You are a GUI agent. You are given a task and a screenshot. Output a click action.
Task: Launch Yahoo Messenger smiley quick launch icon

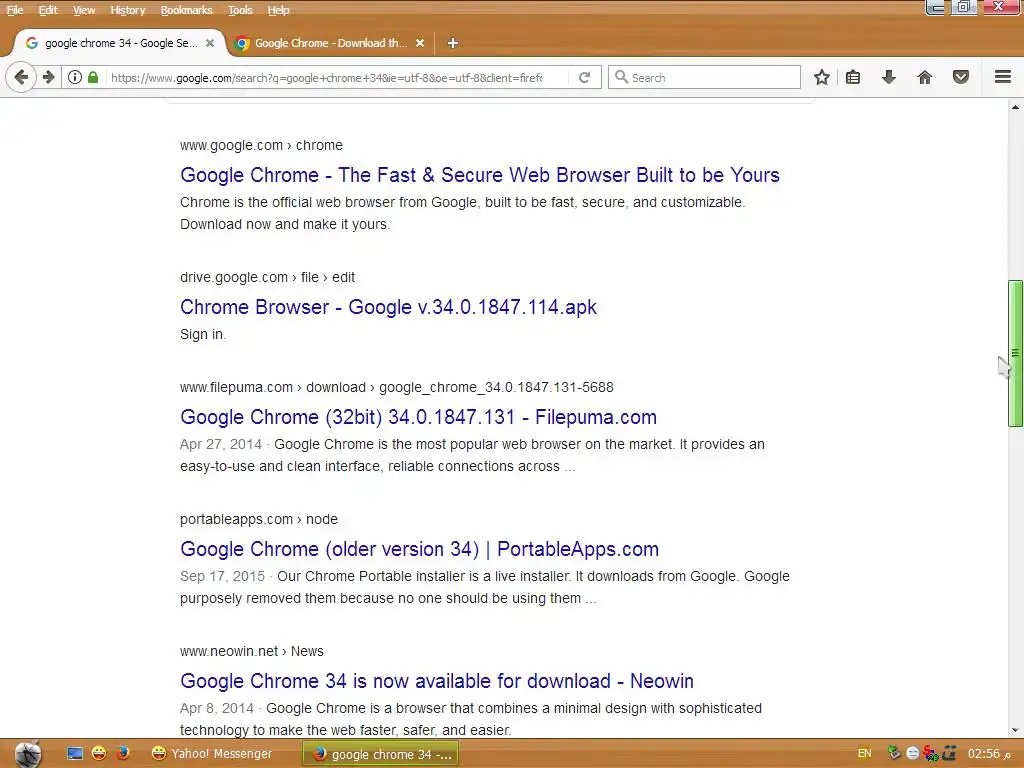pos(99,754)
